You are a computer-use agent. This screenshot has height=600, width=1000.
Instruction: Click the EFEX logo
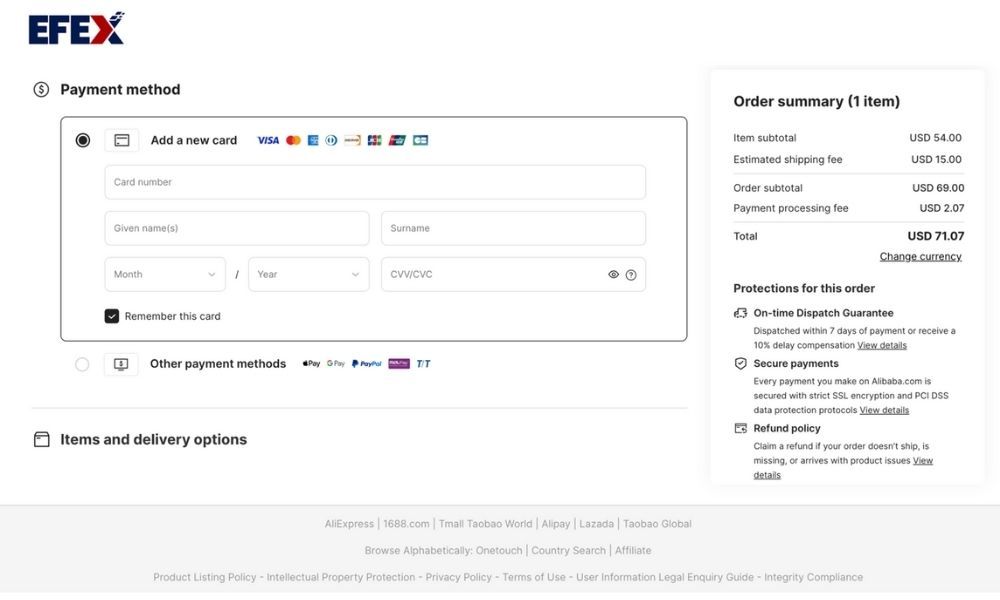[77, 29]
